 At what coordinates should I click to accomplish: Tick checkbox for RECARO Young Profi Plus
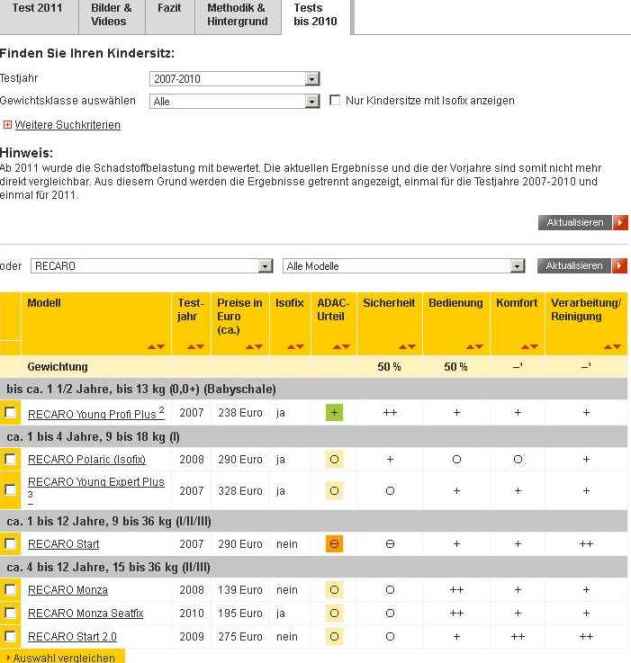pyautogui.click(x=12, y=412)
